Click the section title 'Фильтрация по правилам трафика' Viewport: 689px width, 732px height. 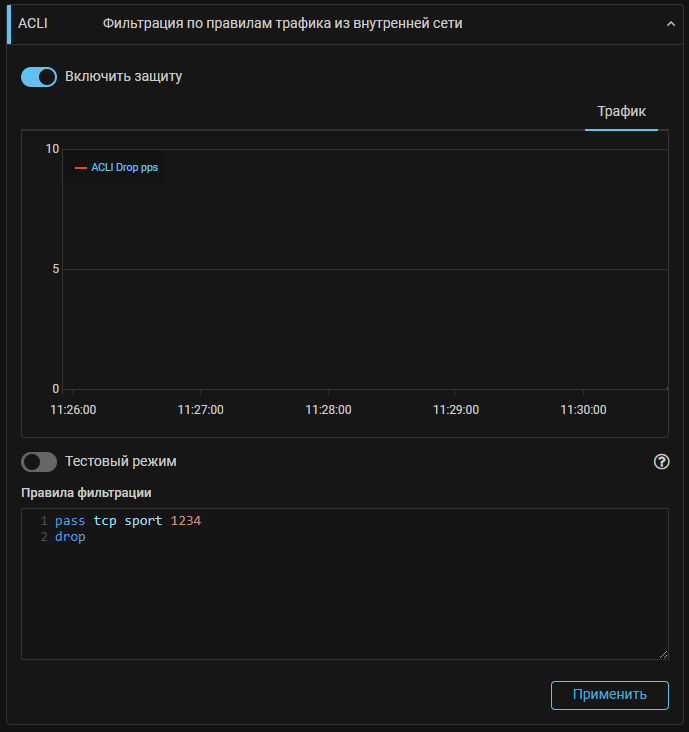point(282,24)
